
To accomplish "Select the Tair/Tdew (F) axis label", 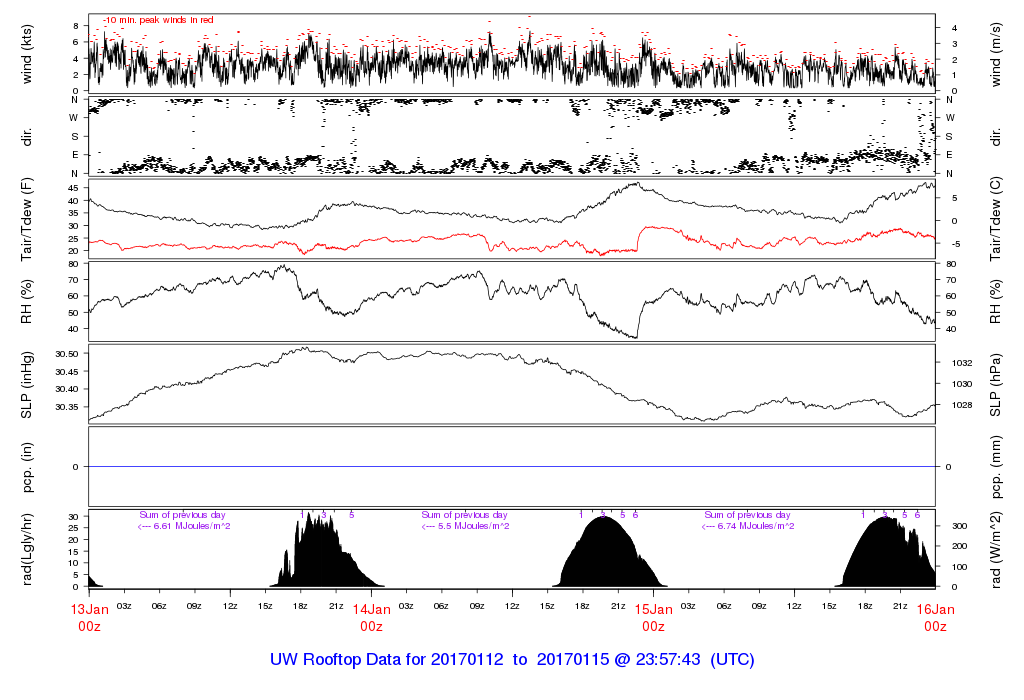I will (x=27, y=217).
